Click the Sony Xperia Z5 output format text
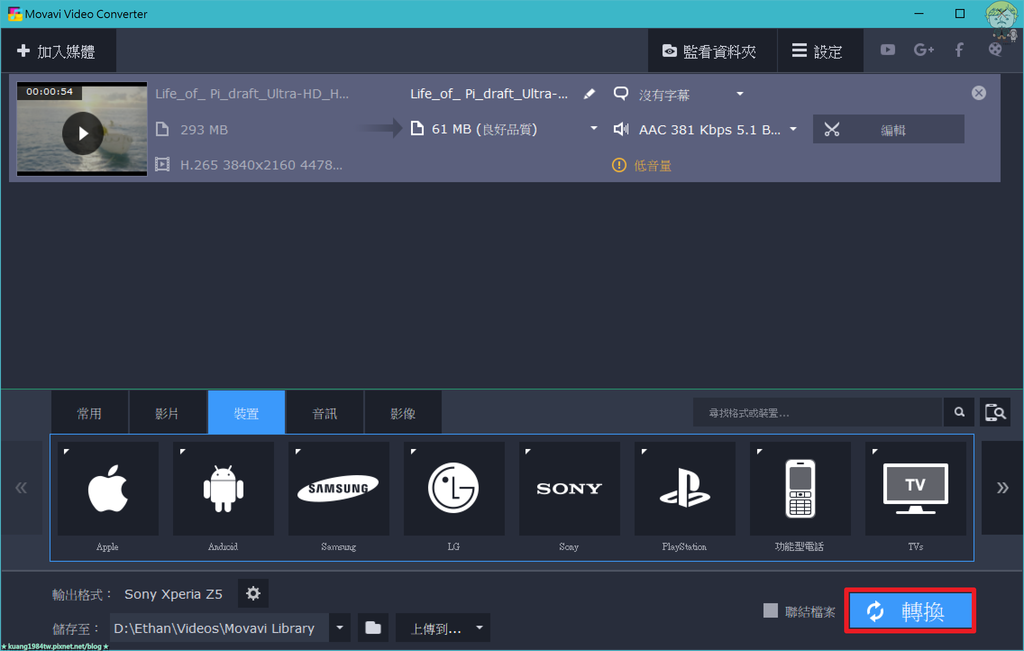 tap(174, 594)
